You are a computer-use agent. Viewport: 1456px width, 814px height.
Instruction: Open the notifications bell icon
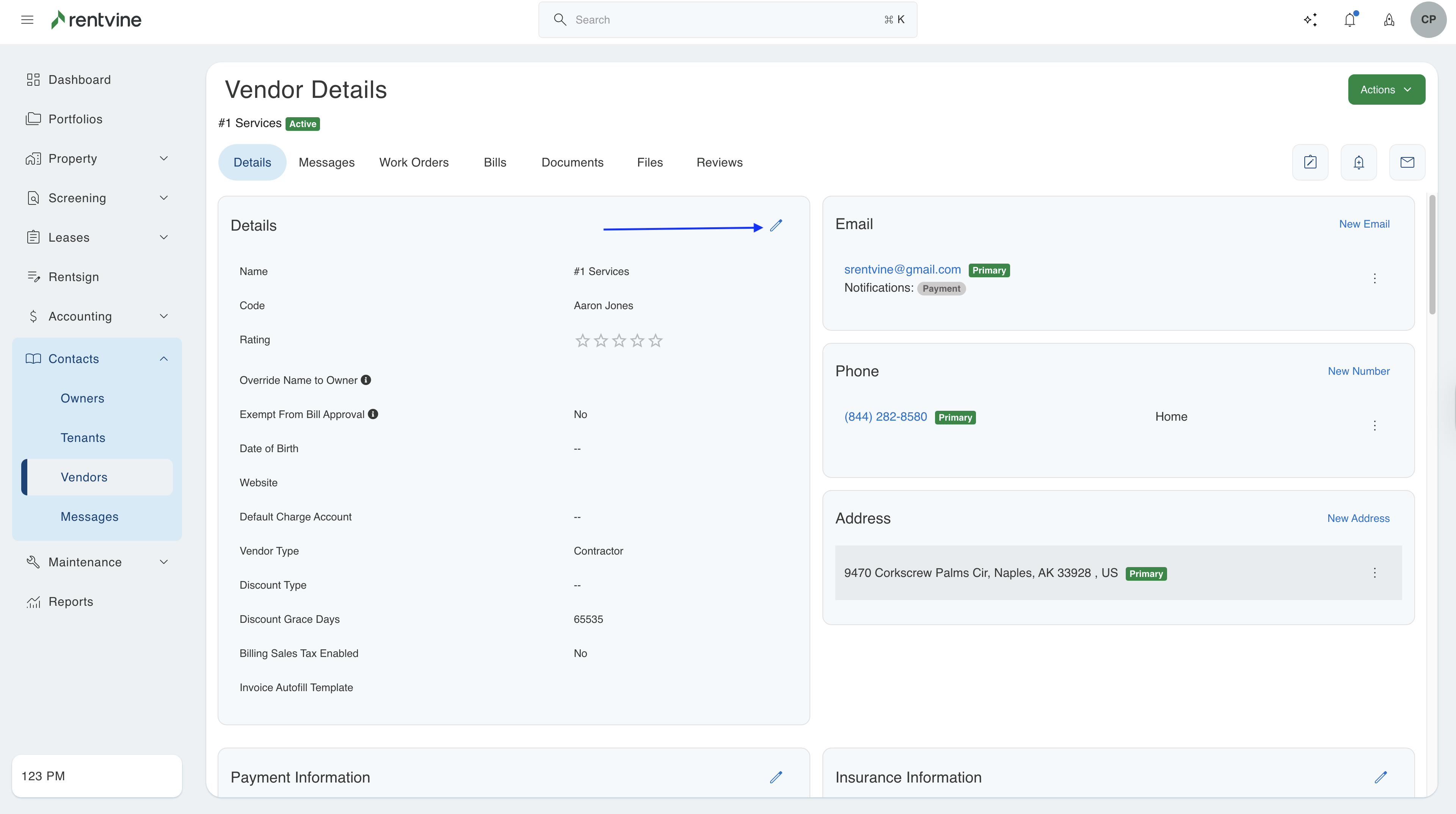pyautogui.click(x=1350, y=20)
